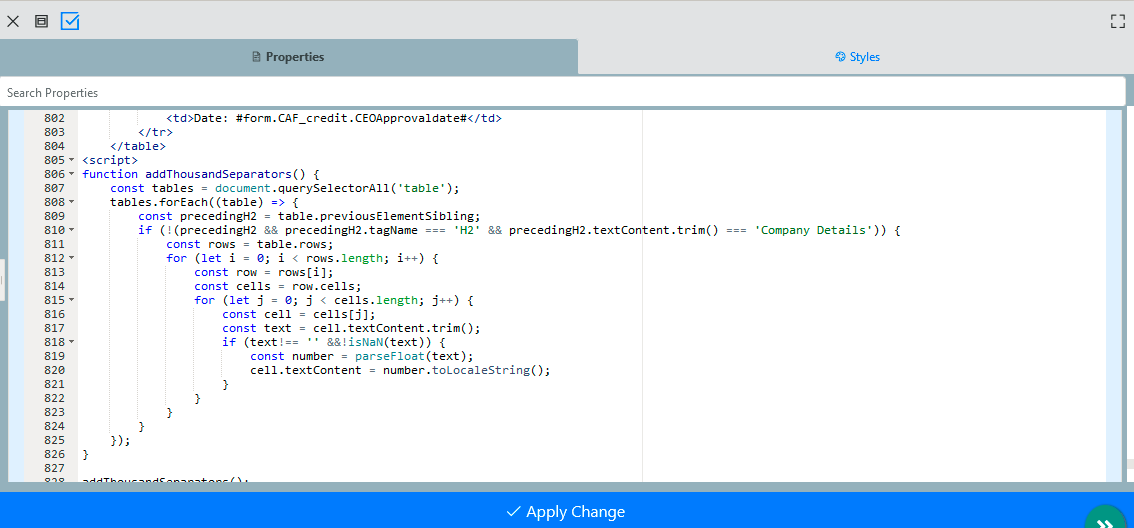The width and height of the screenshot is (1134, 528).
Task: Click the document icon on the Properties tab
Action: coord(256,57)
